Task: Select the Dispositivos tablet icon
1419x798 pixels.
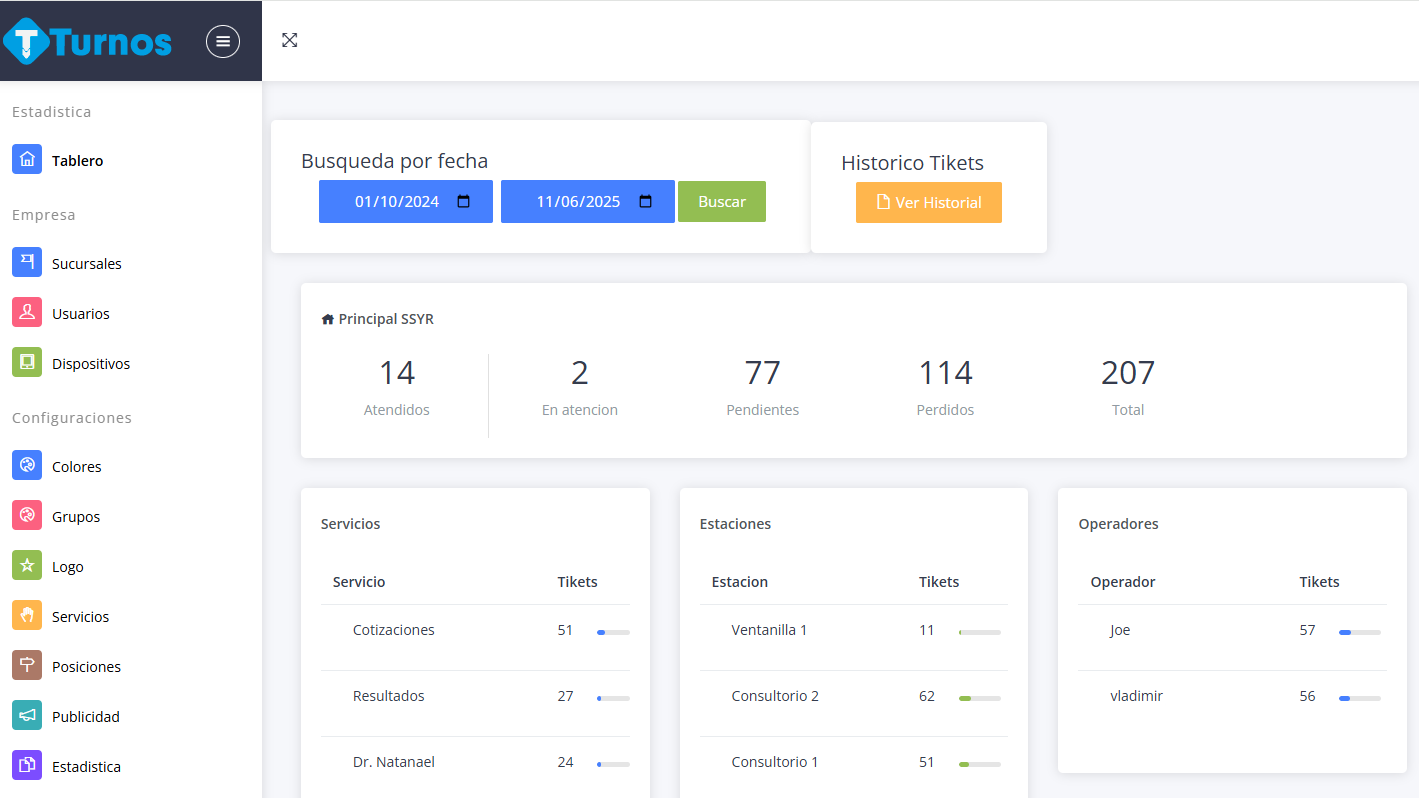Action: [x=27, y=363]
